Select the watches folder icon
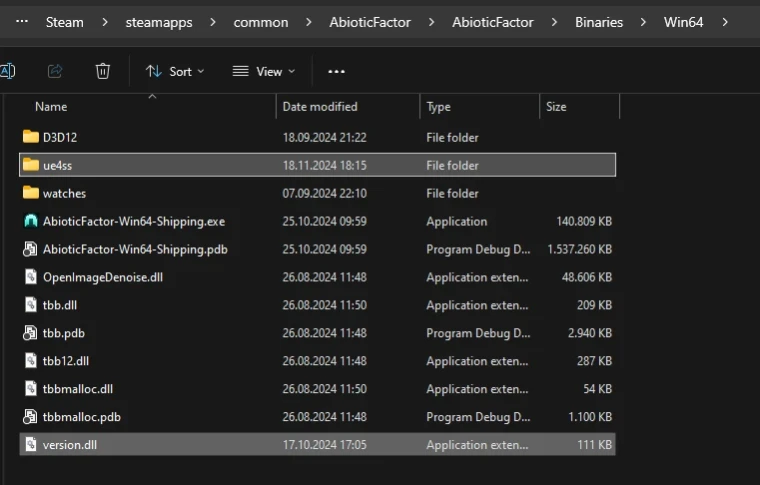This screenshot has width=760, height=485. click(31, 193)
